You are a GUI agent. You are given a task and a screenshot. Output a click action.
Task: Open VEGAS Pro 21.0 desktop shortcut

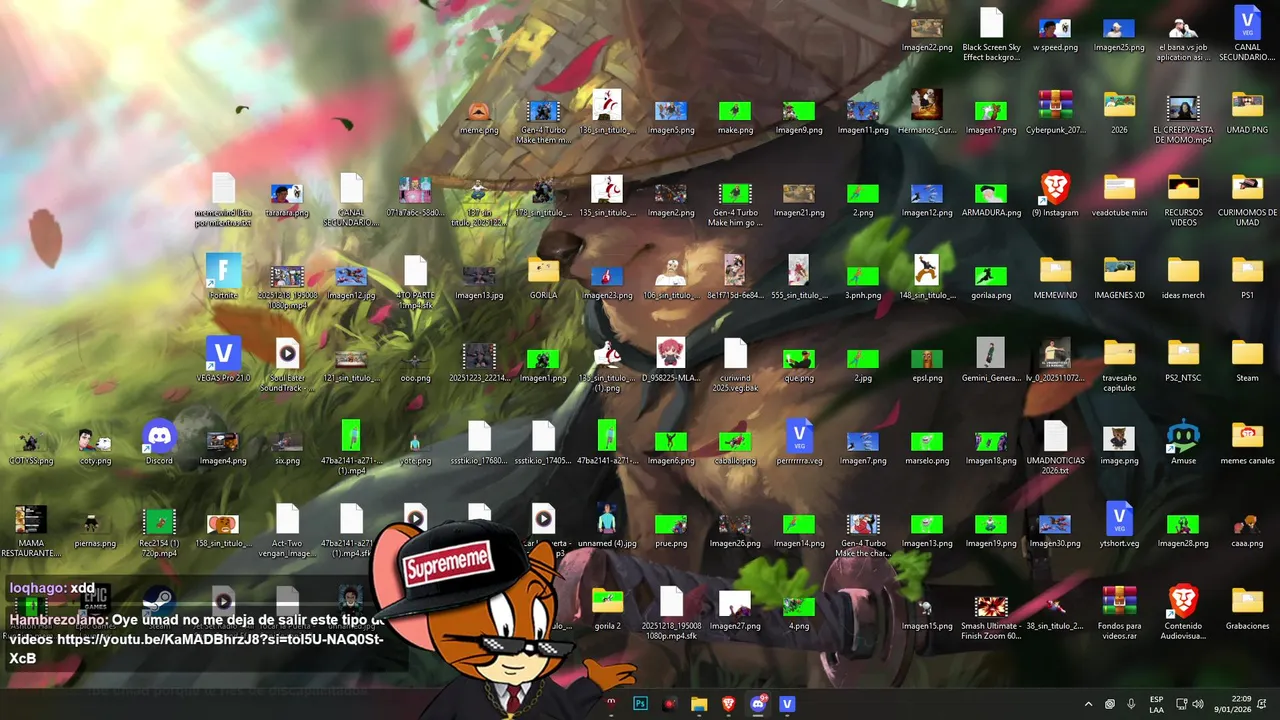point(223,360)
